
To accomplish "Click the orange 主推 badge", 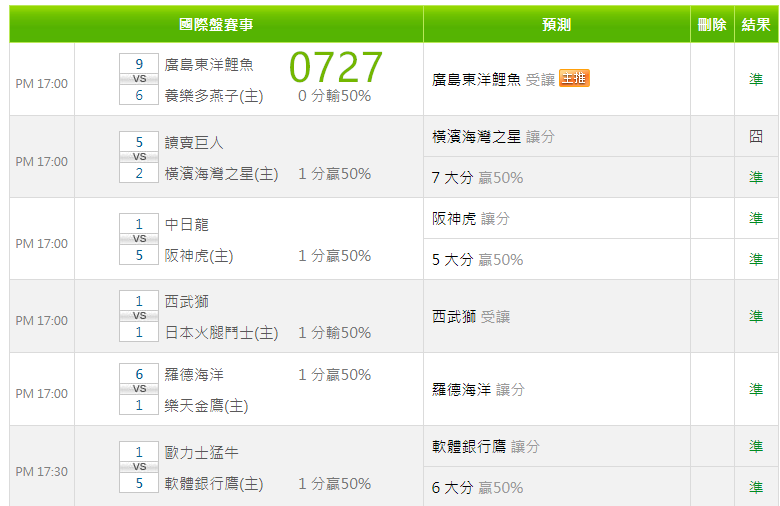I will click(574, 78).
